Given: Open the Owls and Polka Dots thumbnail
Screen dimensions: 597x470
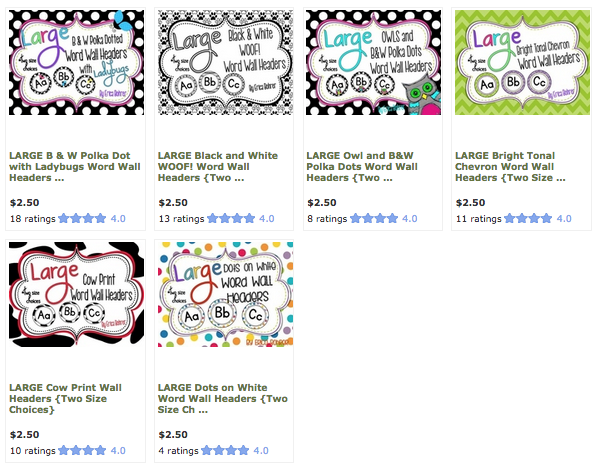Looking at the screenshot, I should (x=374, y=62).
